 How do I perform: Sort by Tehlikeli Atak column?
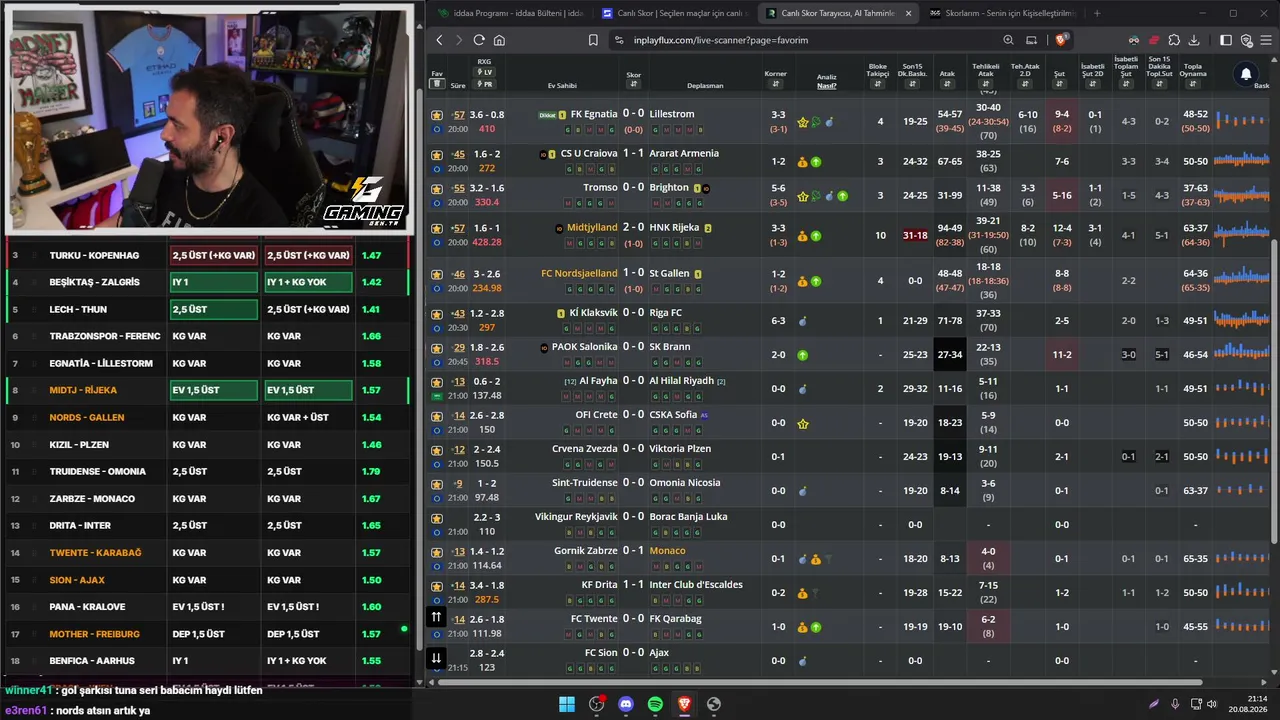(986, 85)
